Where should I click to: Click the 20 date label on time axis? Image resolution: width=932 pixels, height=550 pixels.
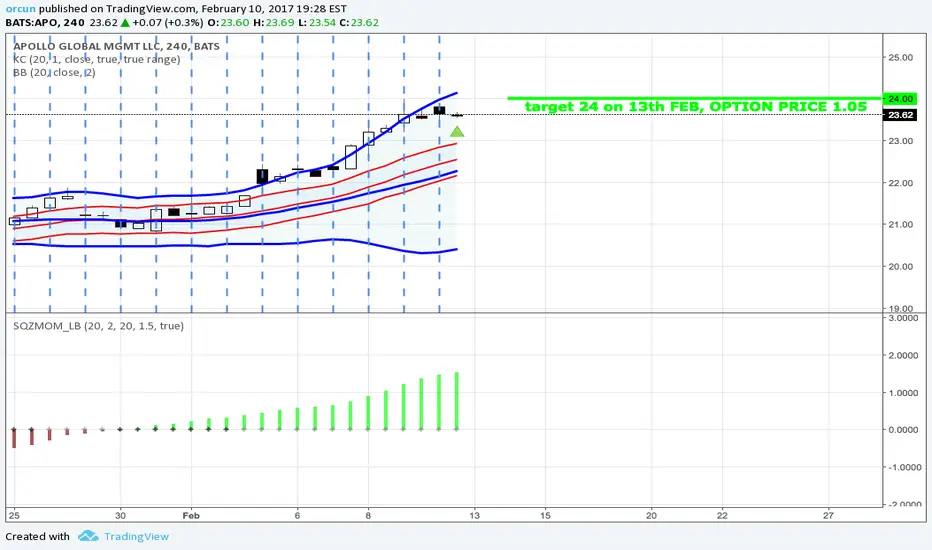tap(651, 516)
